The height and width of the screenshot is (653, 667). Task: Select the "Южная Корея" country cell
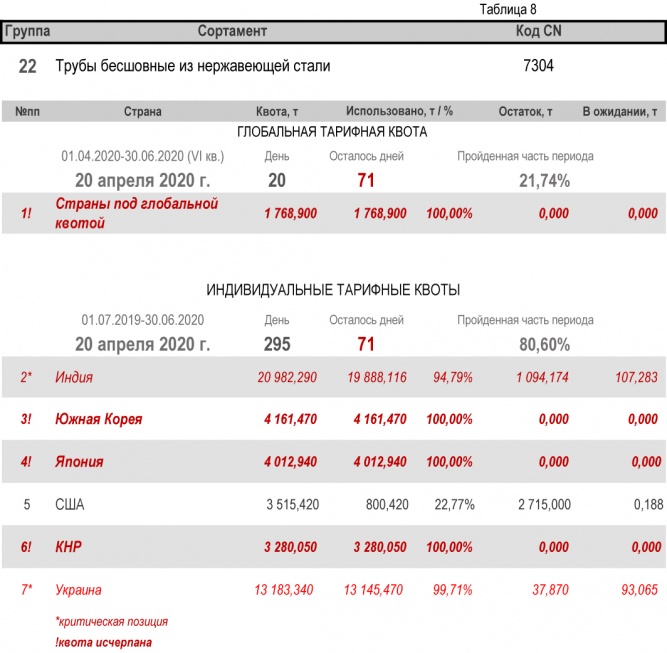tap(98, 420)
